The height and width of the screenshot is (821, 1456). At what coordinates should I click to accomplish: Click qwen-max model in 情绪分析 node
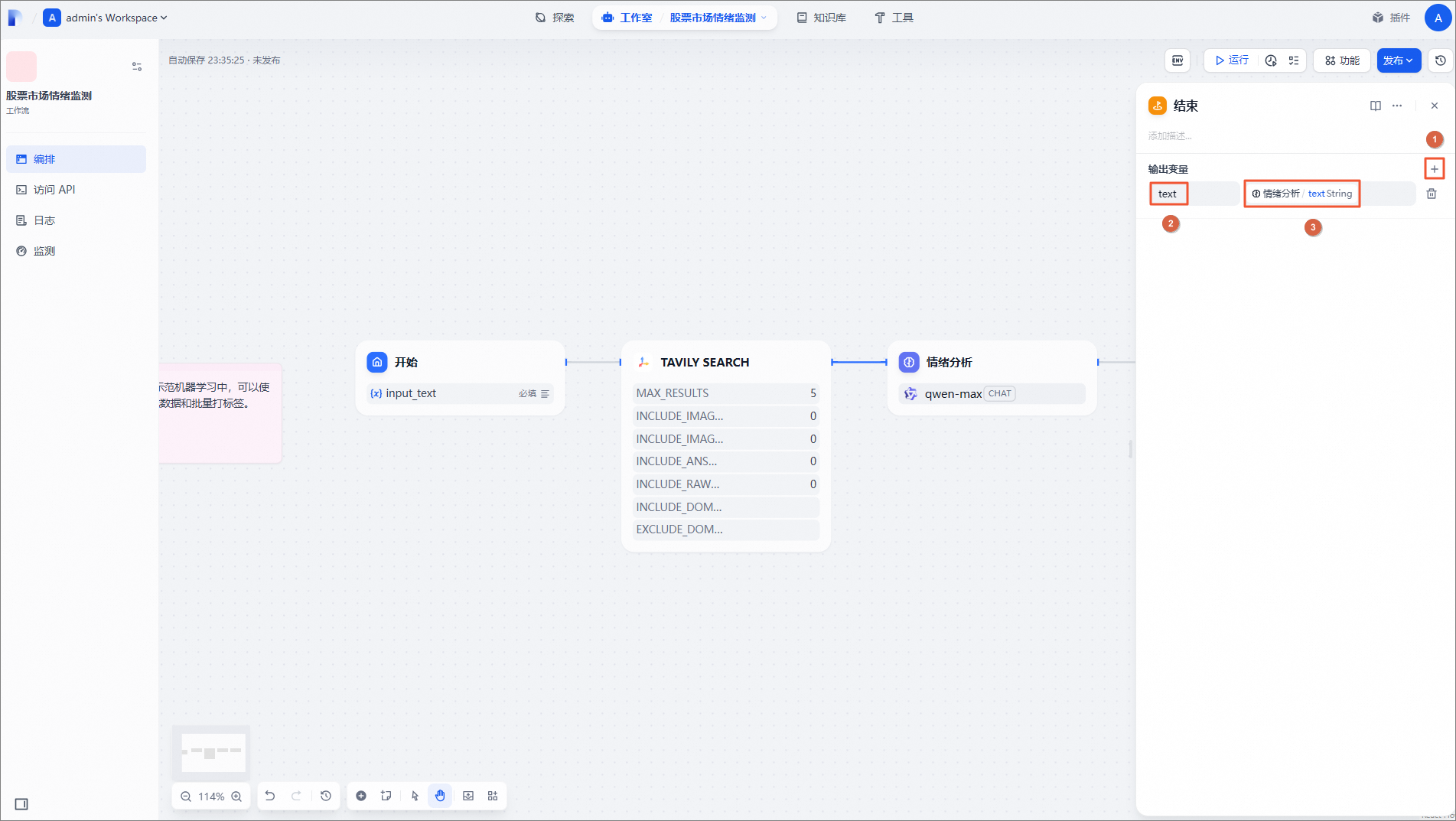coord(992,394)
